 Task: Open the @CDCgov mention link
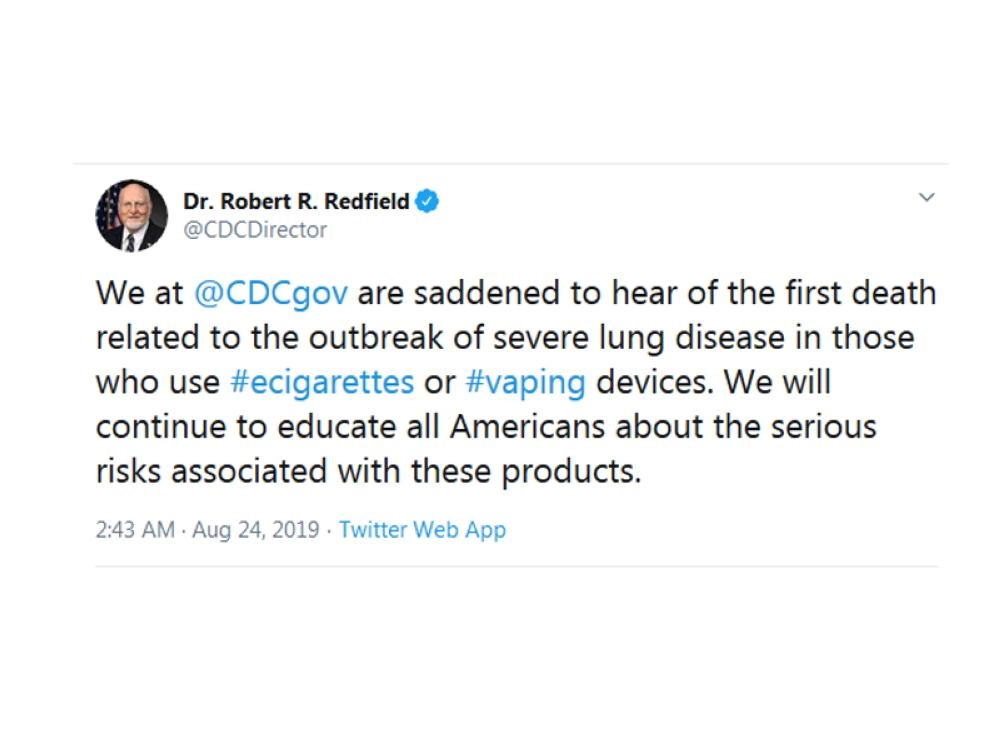(x=270, y=294)
